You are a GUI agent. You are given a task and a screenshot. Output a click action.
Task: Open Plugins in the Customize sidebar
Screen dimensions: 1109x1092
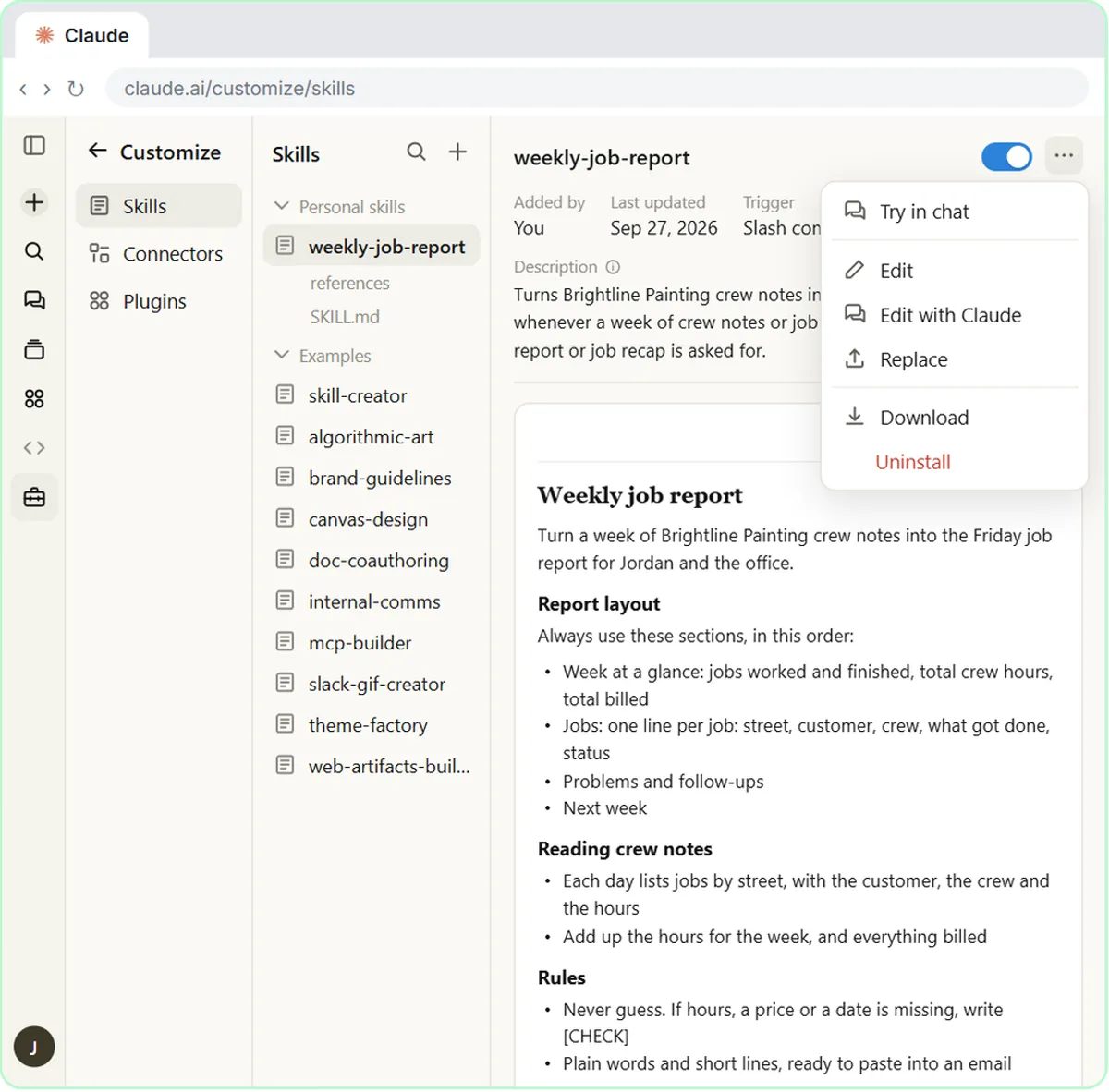pos(159,301)
